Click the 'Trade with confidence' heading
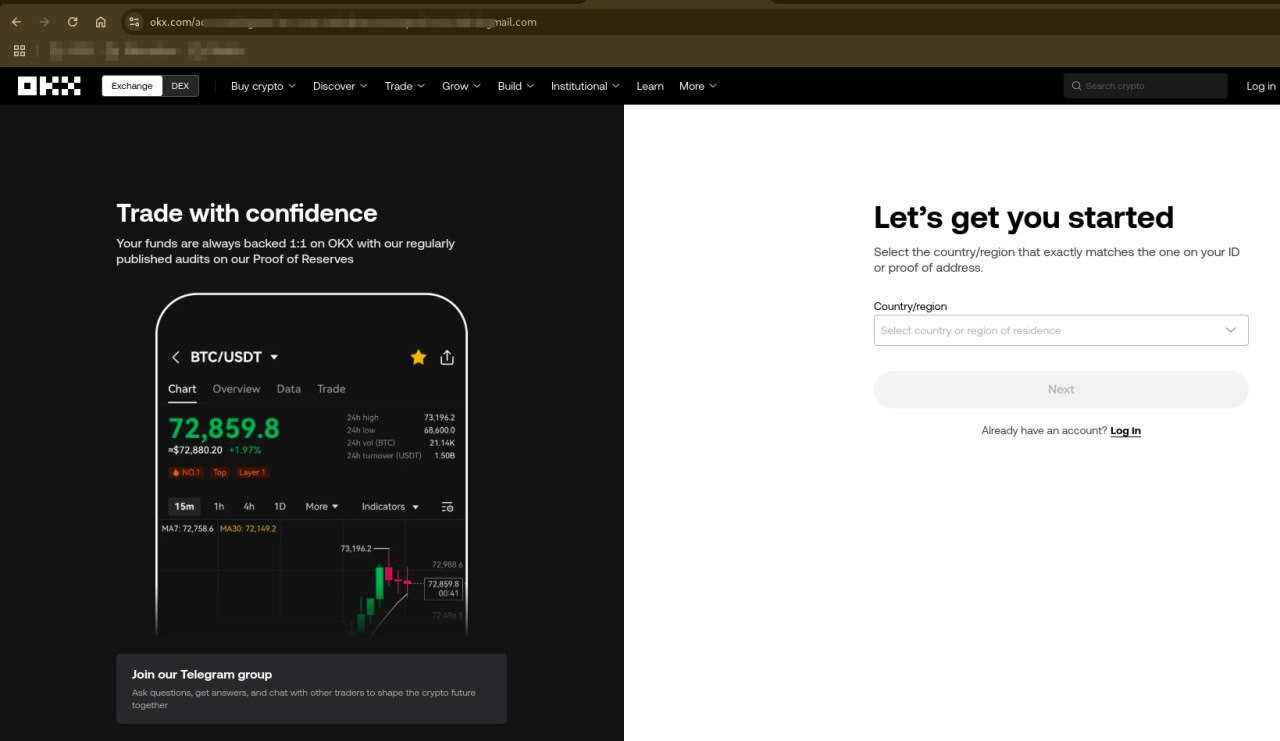 pos(247,213)
